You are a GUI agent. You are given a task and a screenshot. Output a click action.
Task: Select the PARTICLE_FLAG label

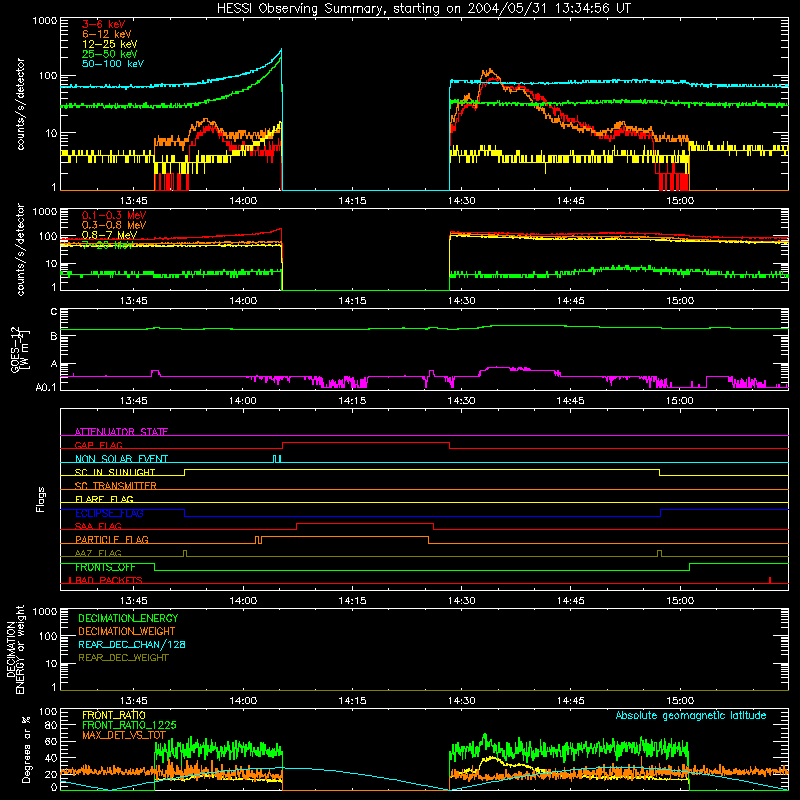(x=112, y=539)
